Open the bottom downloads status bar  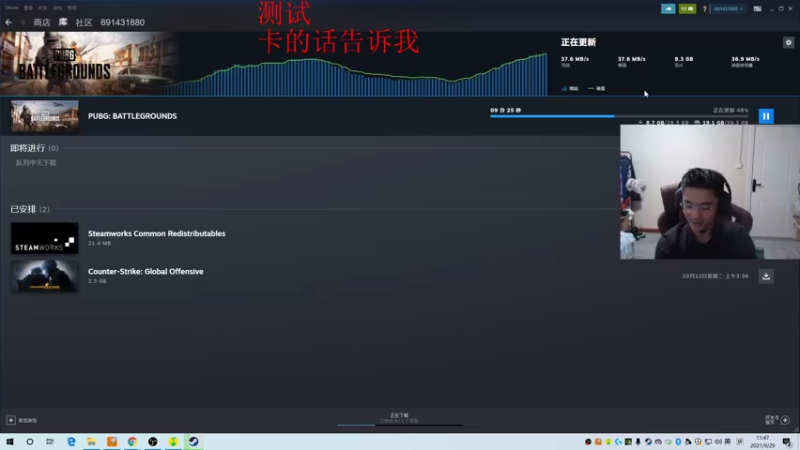point(399,419)
